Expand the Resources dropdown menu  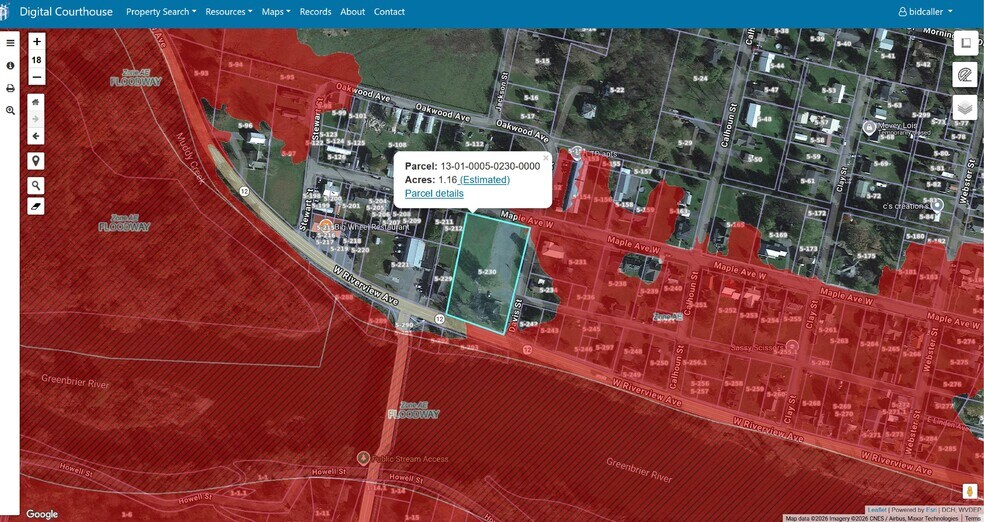[229, 12]
